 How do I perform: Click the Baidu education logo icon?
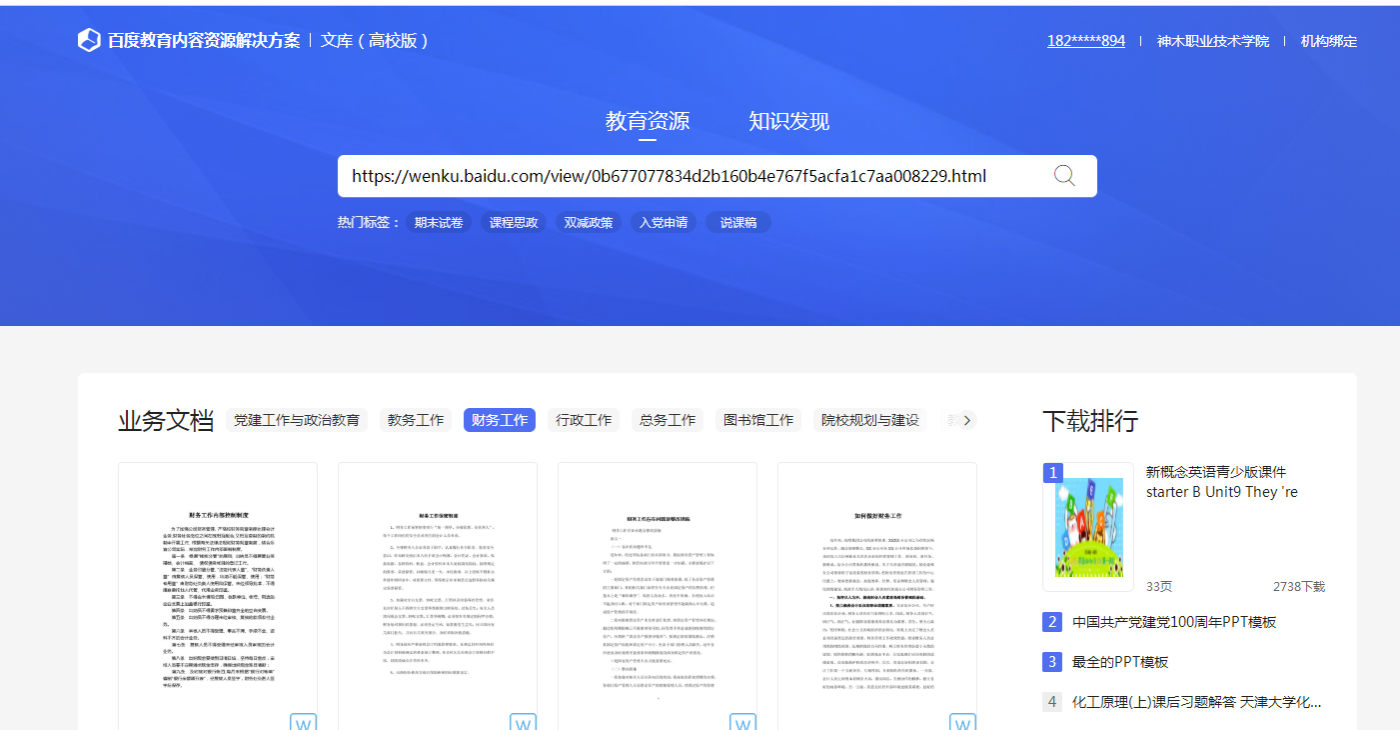point(89,40)
